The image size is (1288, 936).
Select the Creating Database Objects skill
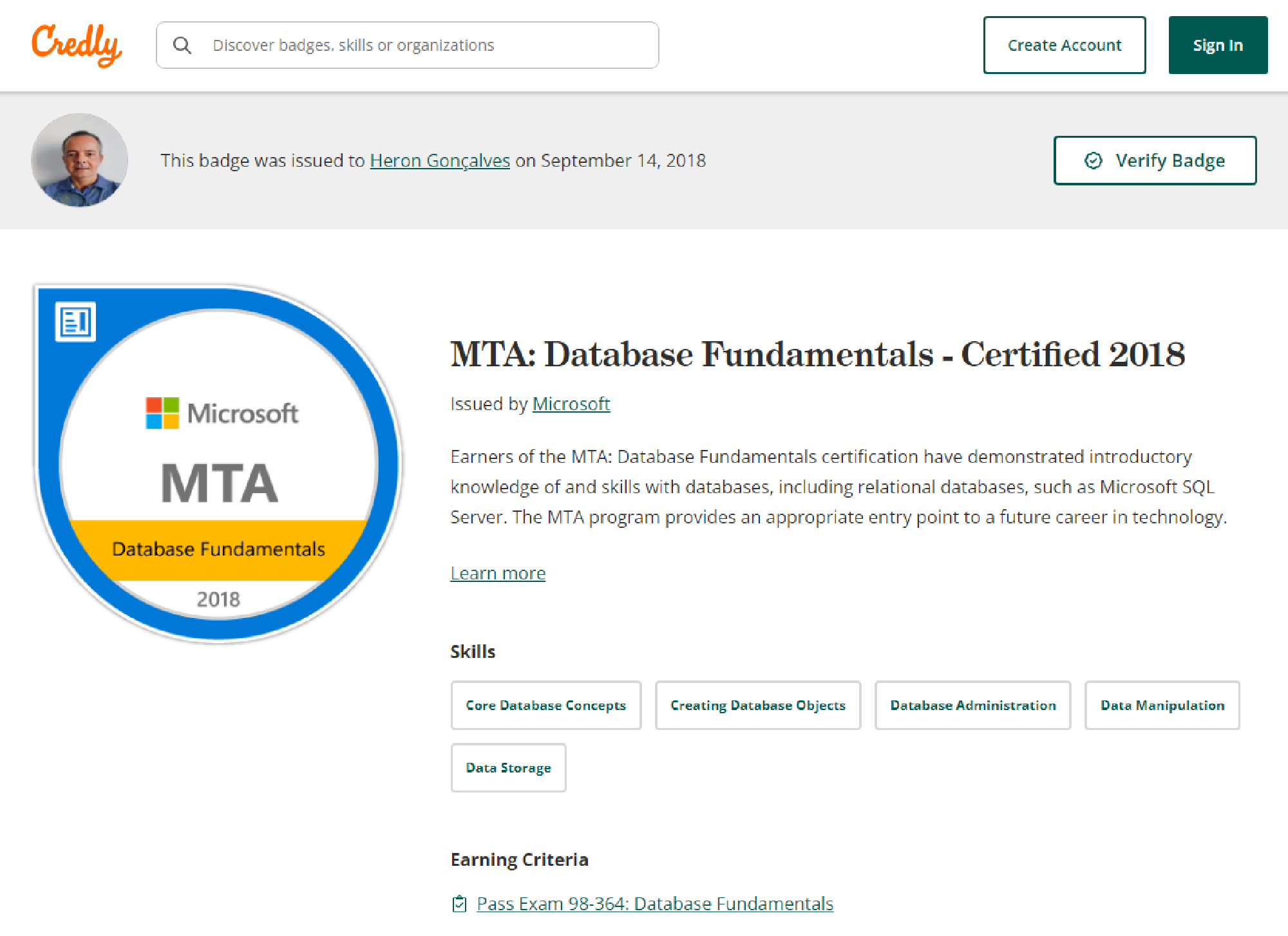click(x=758, y=705)
